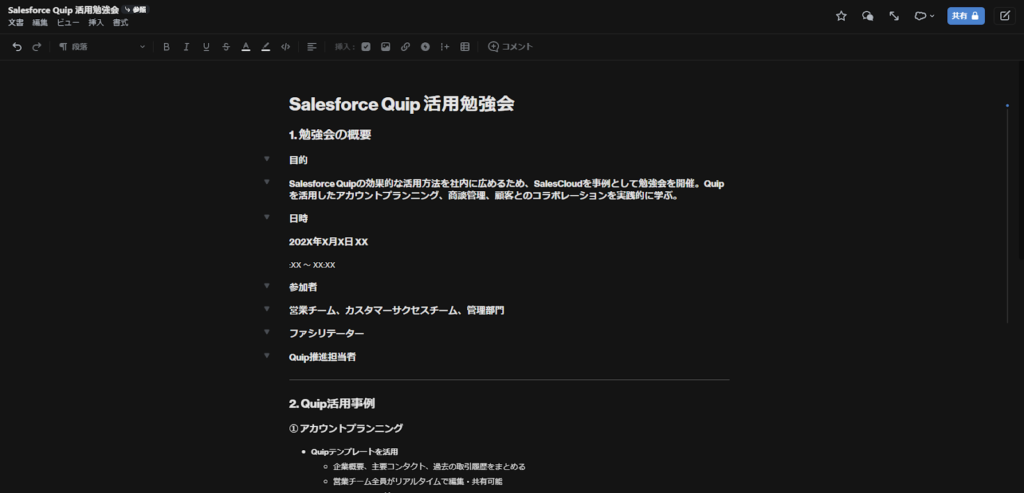Open the Salesforce cloud dropdown
Viewport: 1024px width, 493px height.
924,16
